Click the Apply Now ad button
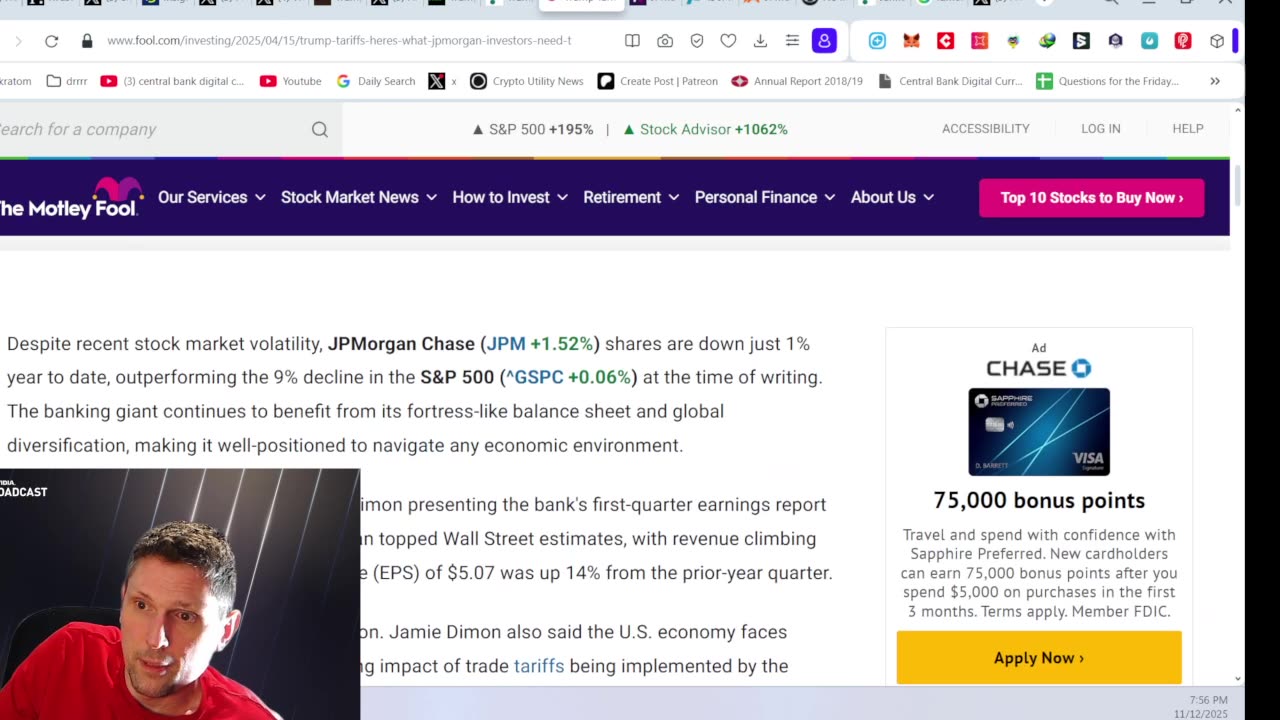Image resolution: width=1280 pixels, height=720 pixels. pos(1039,658)
